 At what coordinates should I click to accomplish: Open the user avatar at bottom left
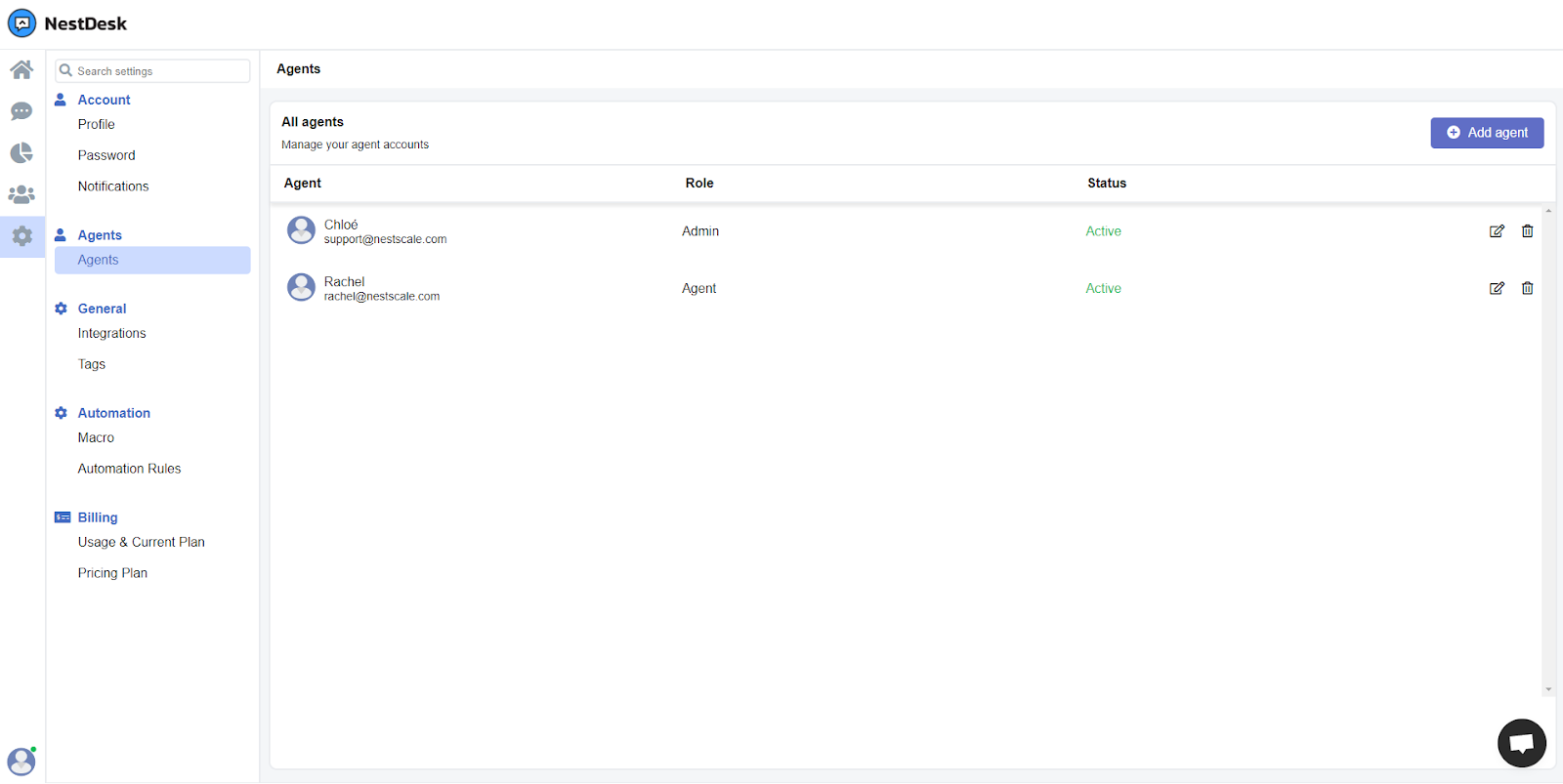(21, 761)
